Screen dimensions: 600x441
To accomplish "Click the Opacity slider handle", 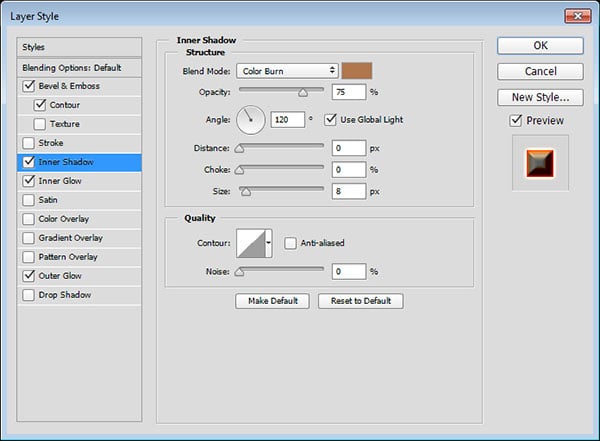I will point(302,93).
